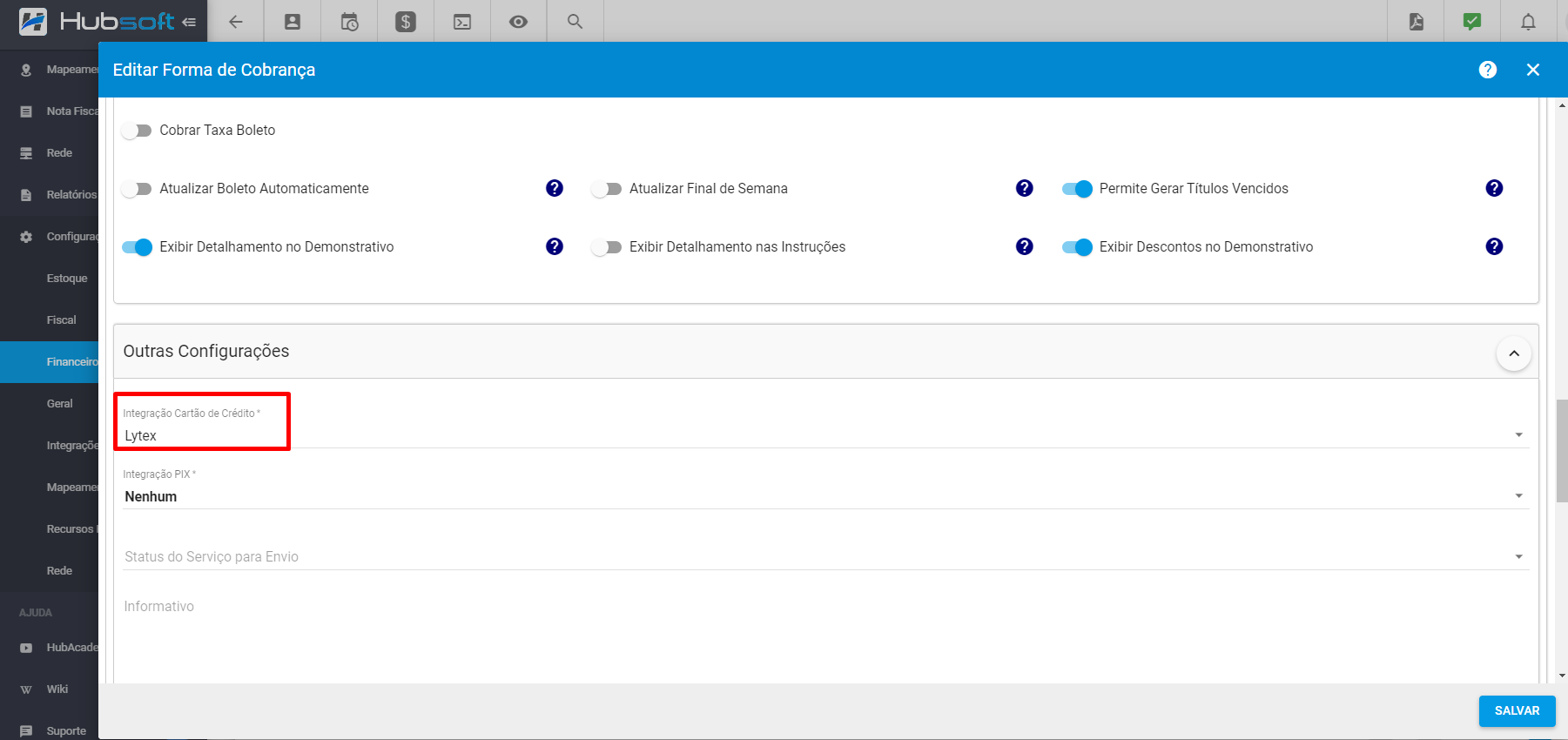Open the search magnifier icon

575,21
